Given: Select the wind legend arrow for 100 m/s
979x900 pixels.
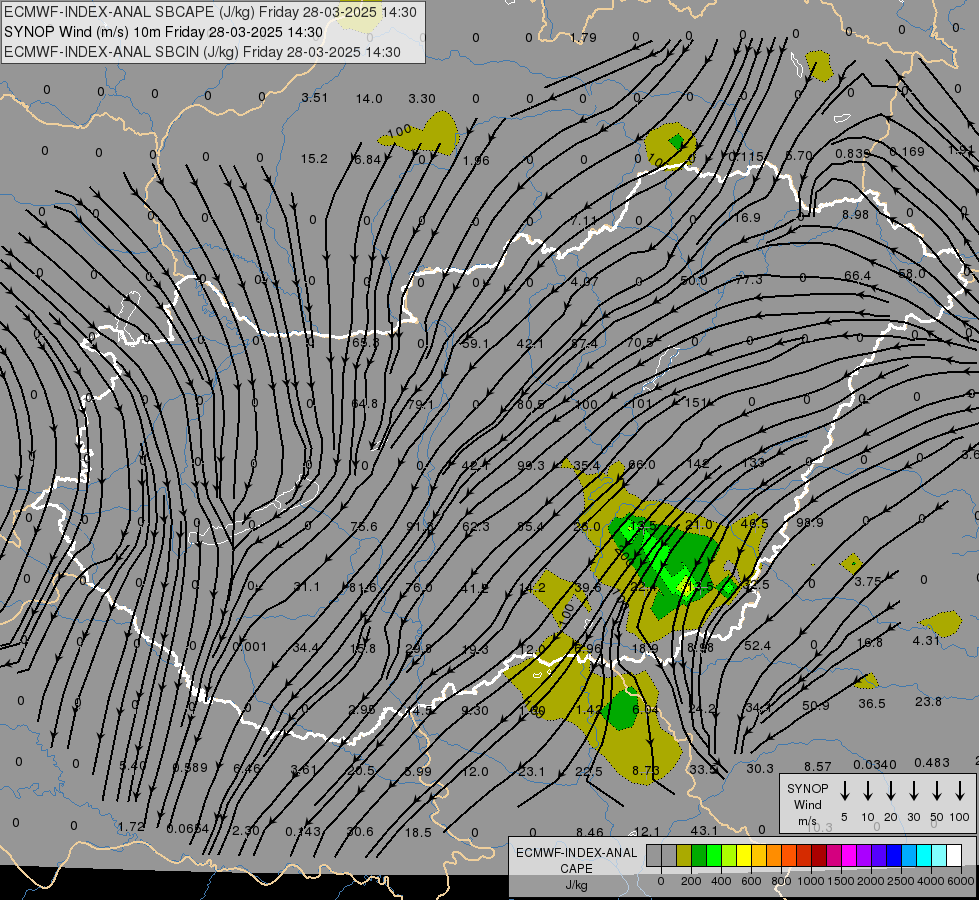Looking at the screenshot, I should point(960,790).
